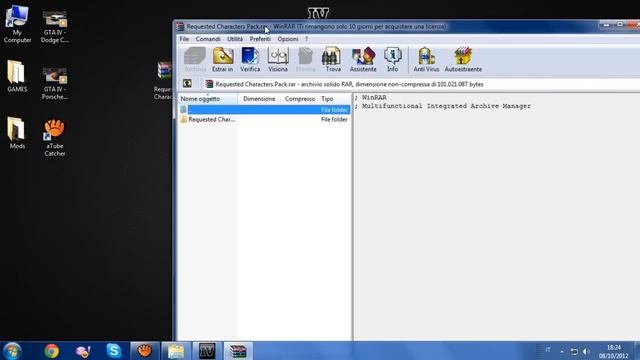Click the greyed-out Archivia toolbar icon
This screenshot has height=360, width=640.
[195, 60]
